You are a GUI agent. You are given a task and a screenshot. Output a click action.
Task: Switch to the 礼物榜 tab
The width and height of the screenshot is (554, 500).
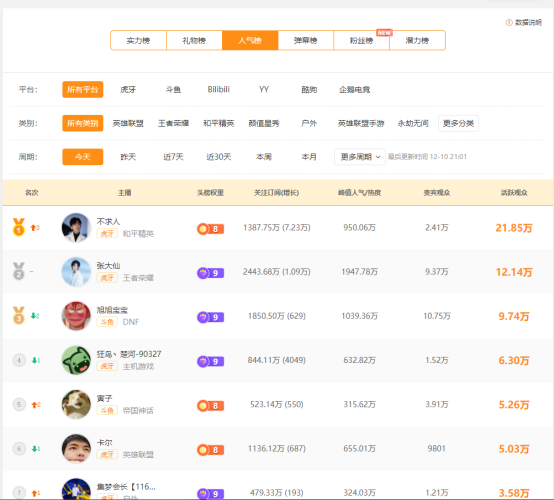pos(194,41)
